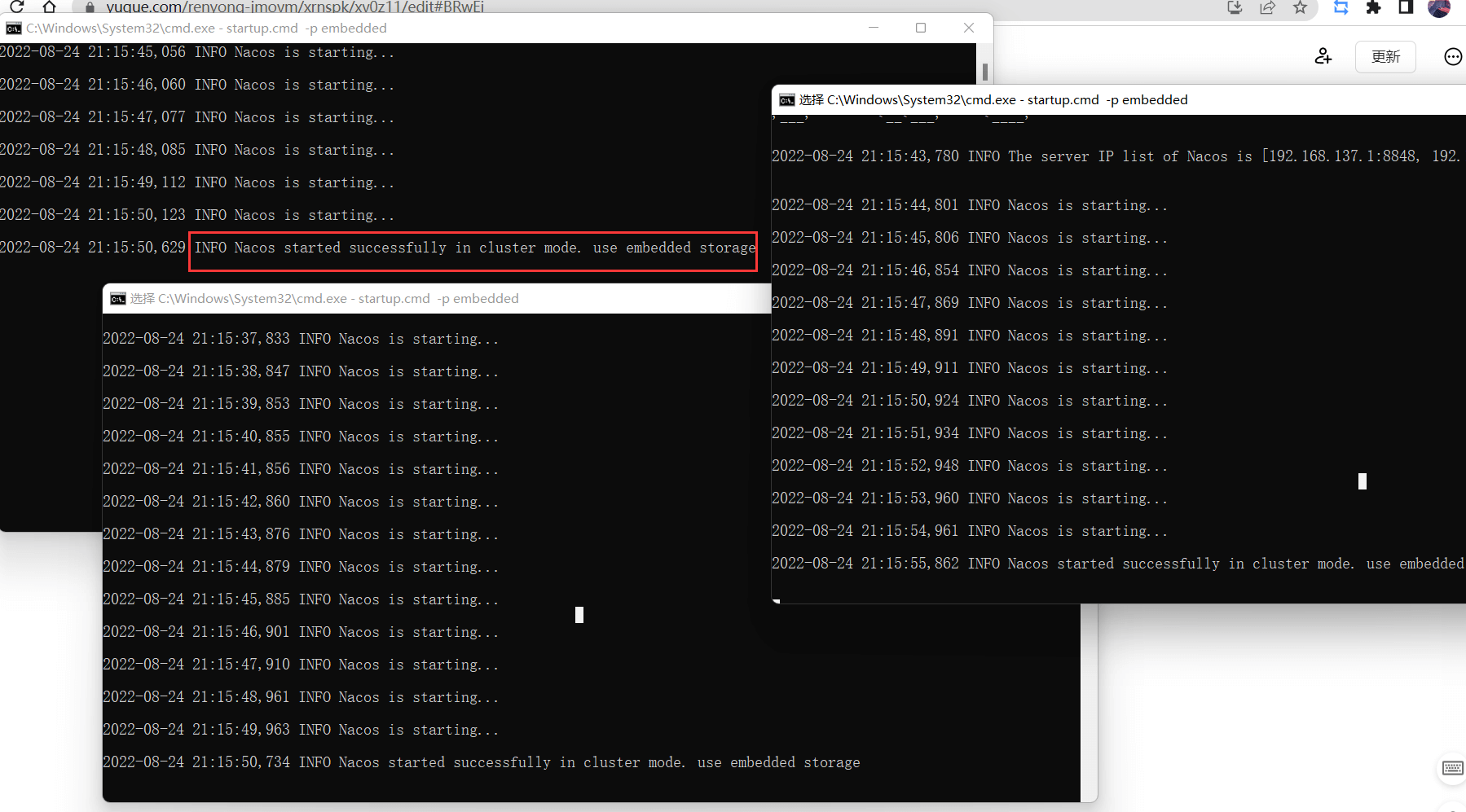This screenshot has height=812, width=1466.
Task: Select the top-left cmd window title text
Action: pyautogui.click(x=206, y=29)
